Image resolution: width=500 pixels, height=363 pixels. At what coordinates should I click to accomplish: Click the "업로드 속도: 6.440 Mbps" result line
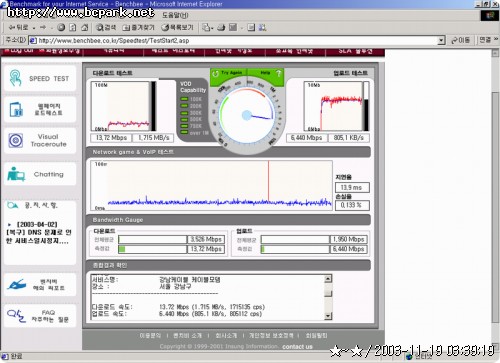[177, 314]
